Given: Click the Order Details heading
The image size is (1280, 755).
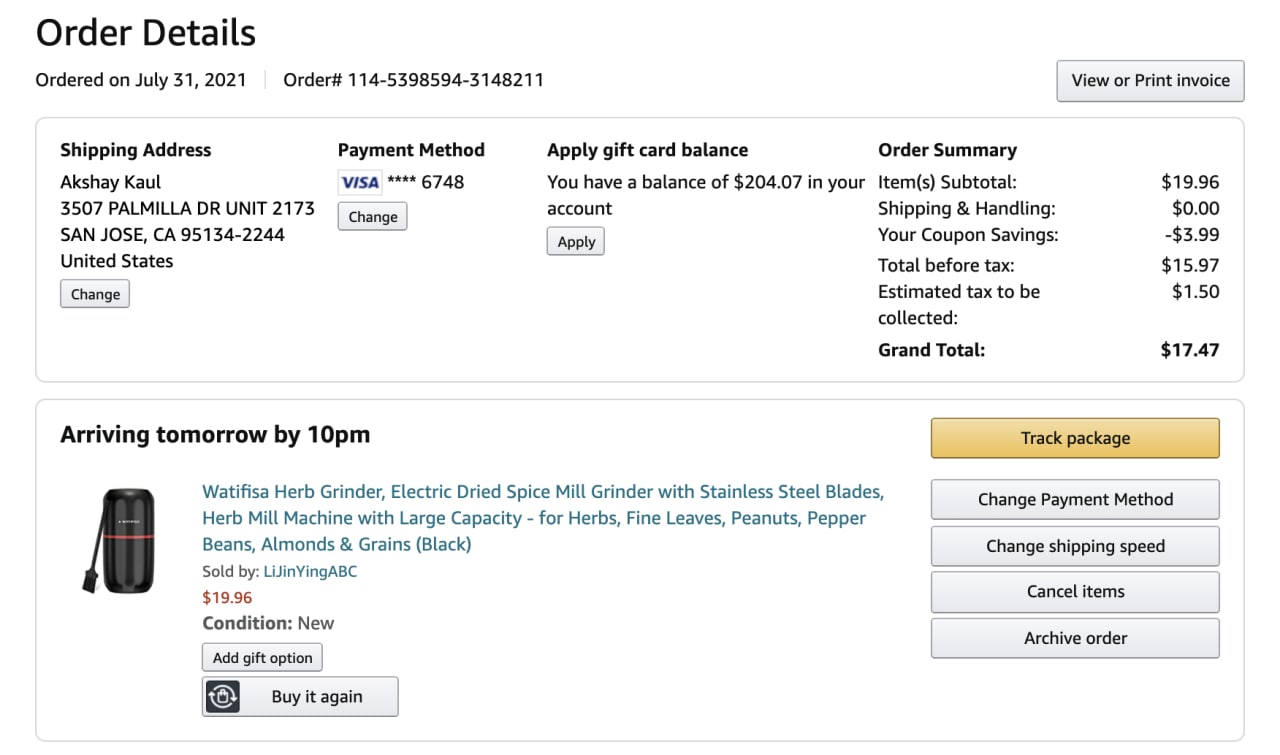Looking at the screenshot, I should pyautogui.click(x=146, y=33).
